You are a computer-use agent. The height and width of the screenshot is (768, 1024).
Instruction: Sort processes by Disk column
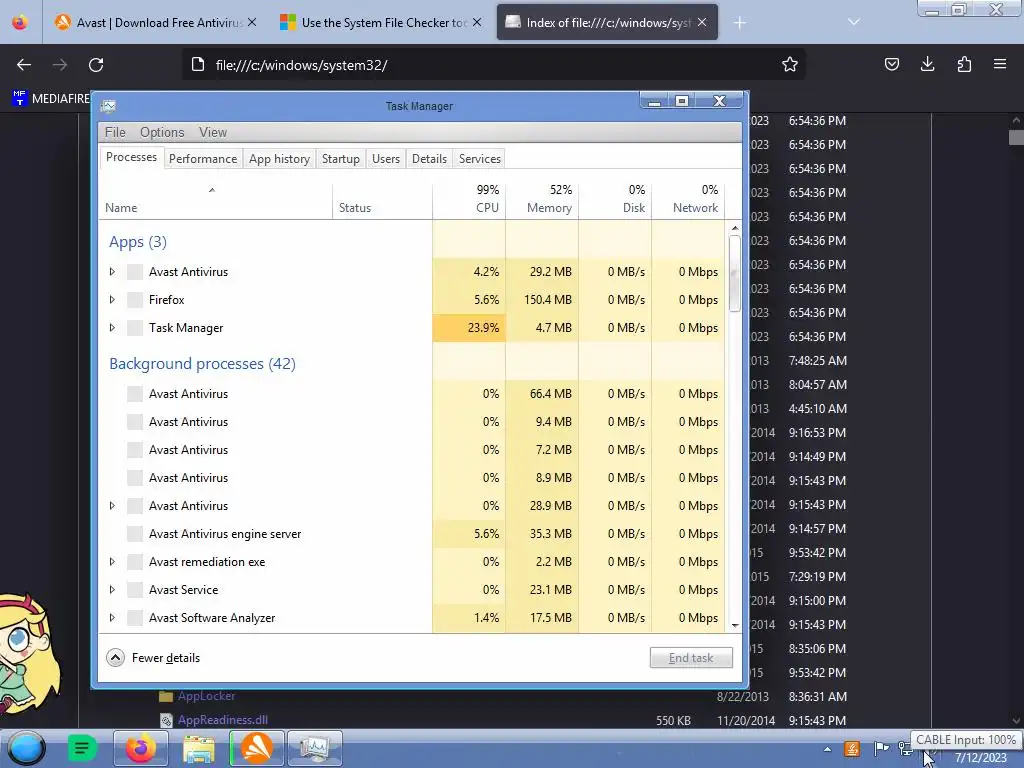point(615,201)
